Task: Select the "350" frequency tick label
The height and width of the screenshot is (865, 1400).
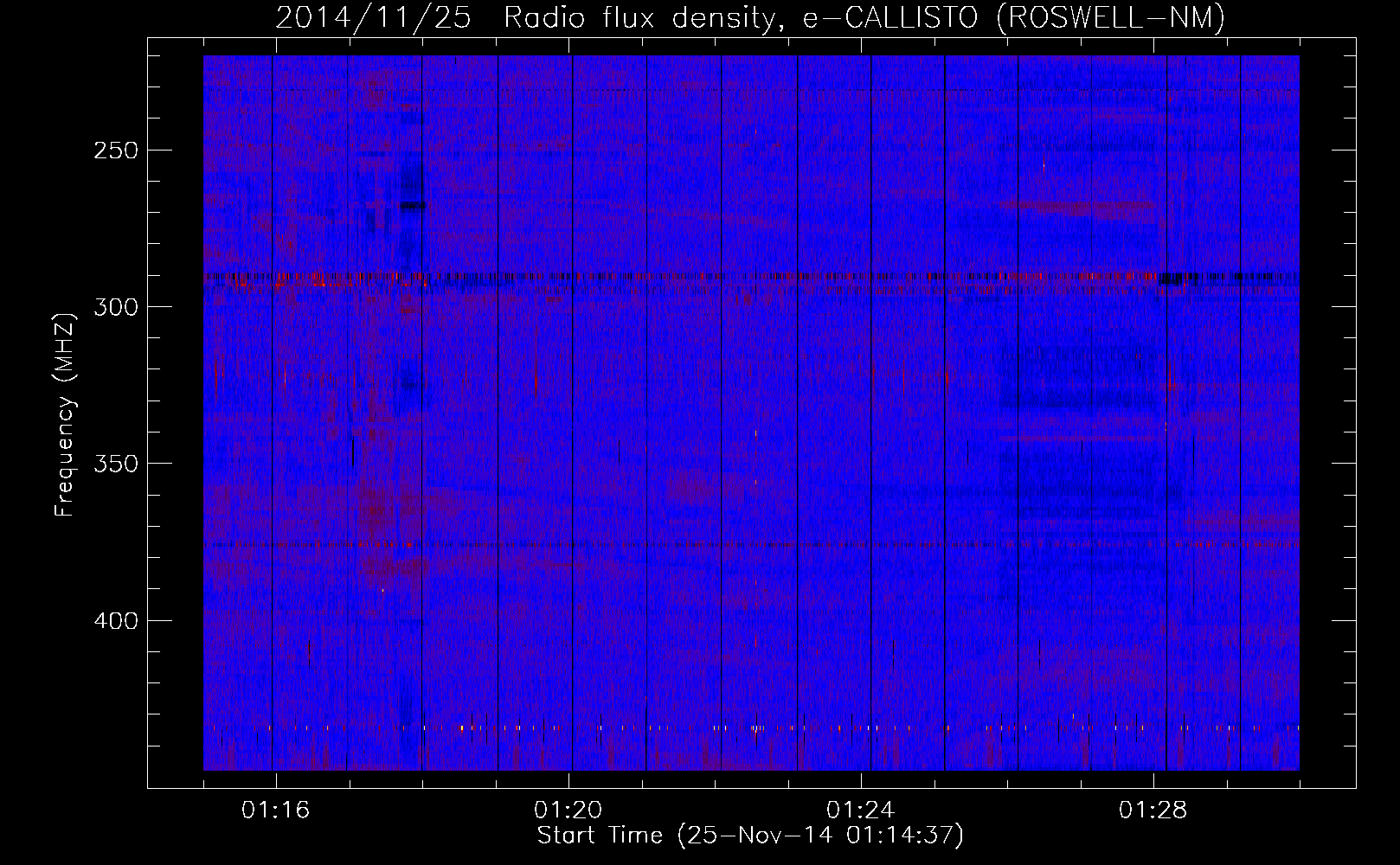Action: tap(116, 464)
